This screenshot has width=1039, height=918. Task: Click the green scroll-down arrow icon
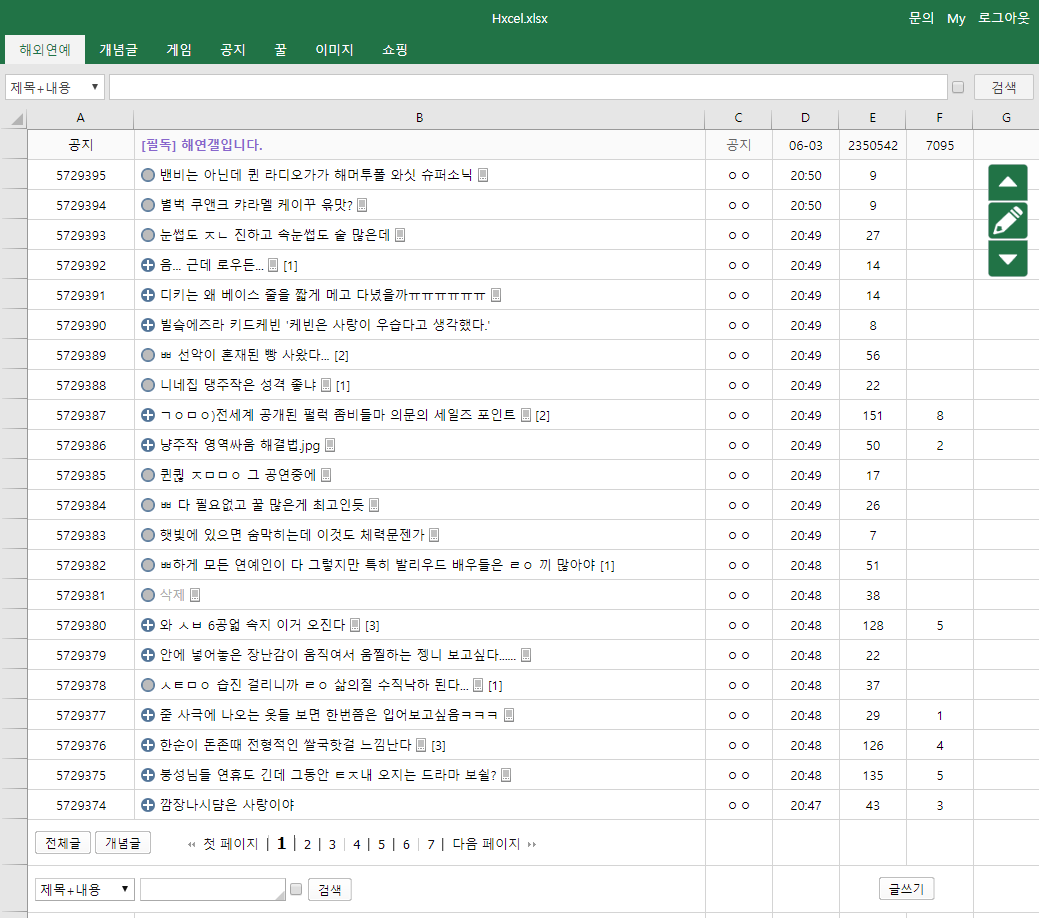(1007, 258)
